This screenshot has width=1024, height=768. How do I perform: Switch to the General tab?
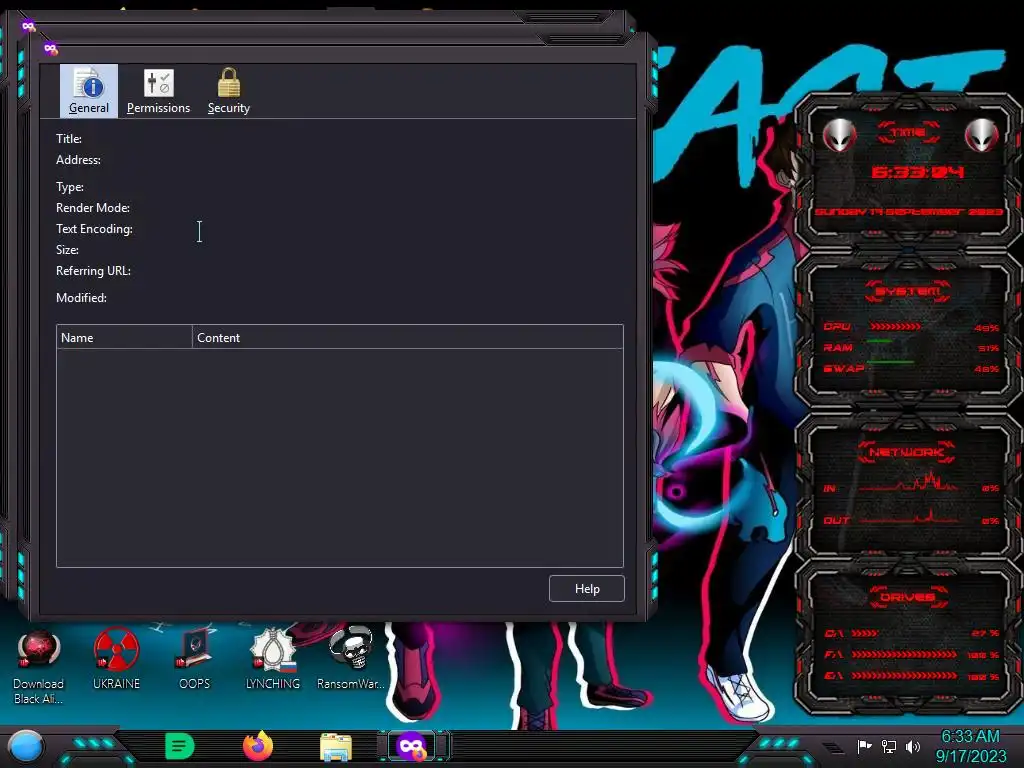(89, 91)
